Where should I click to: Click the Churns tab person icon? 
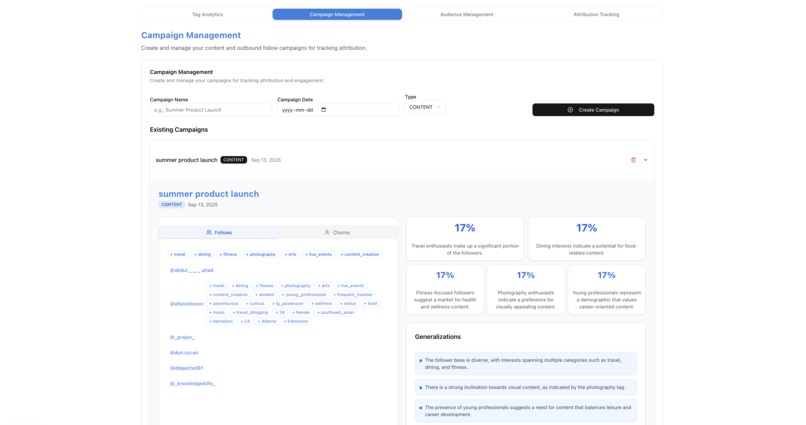click(327, 232)
